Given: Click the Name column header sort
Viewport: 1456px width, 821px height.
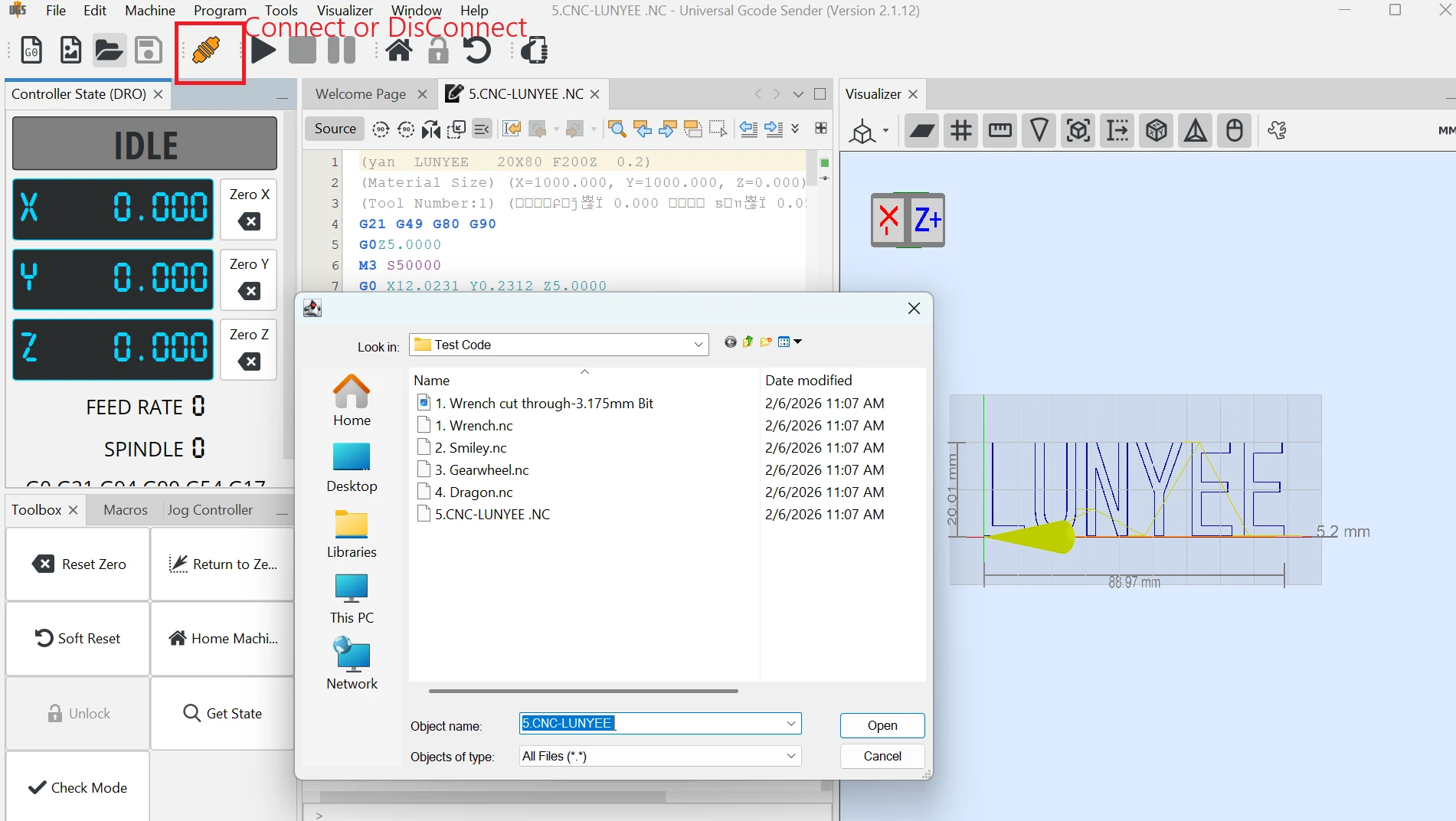Looking at the screenshot, I should [x=584, y=380].
